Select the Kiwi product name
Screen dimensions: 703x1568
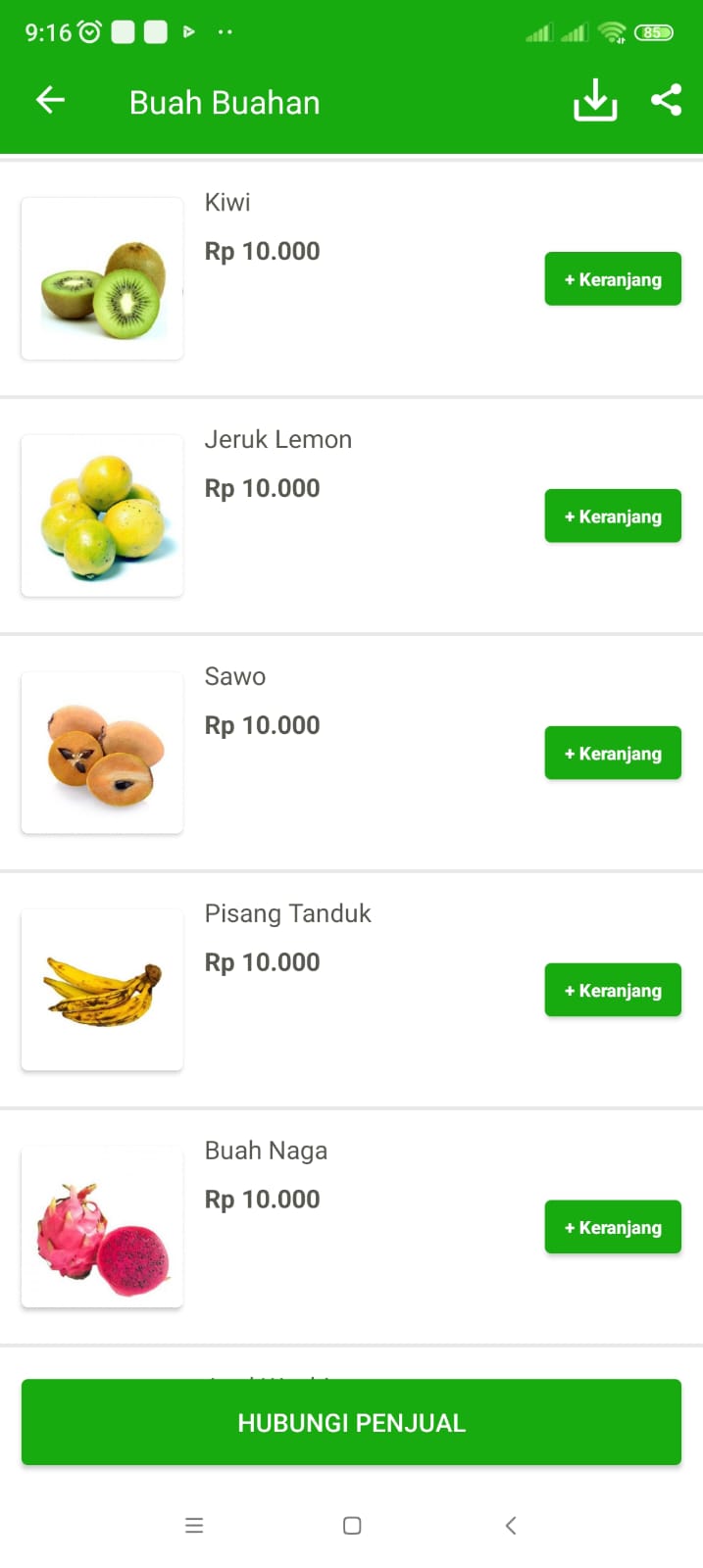click(x=227, y=203)
